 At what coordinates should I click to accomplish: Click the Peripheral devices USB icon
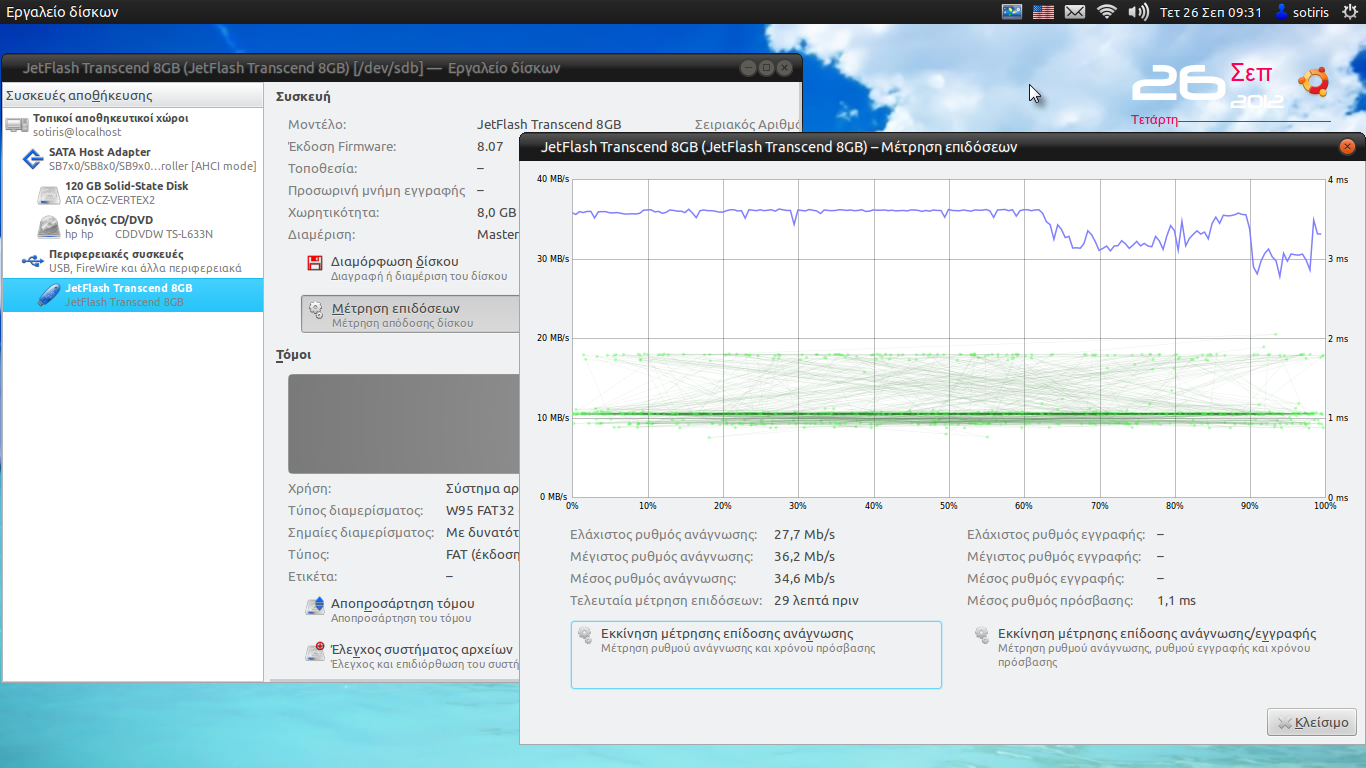(32, 261)
